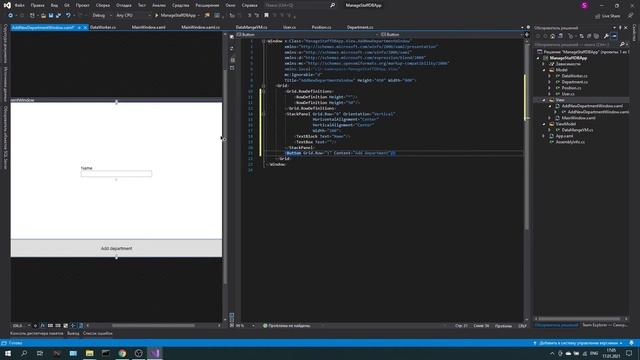Collapse the Model folder in Solution Explorer
The width and height of the screenshot is (640, 360).
544,70
